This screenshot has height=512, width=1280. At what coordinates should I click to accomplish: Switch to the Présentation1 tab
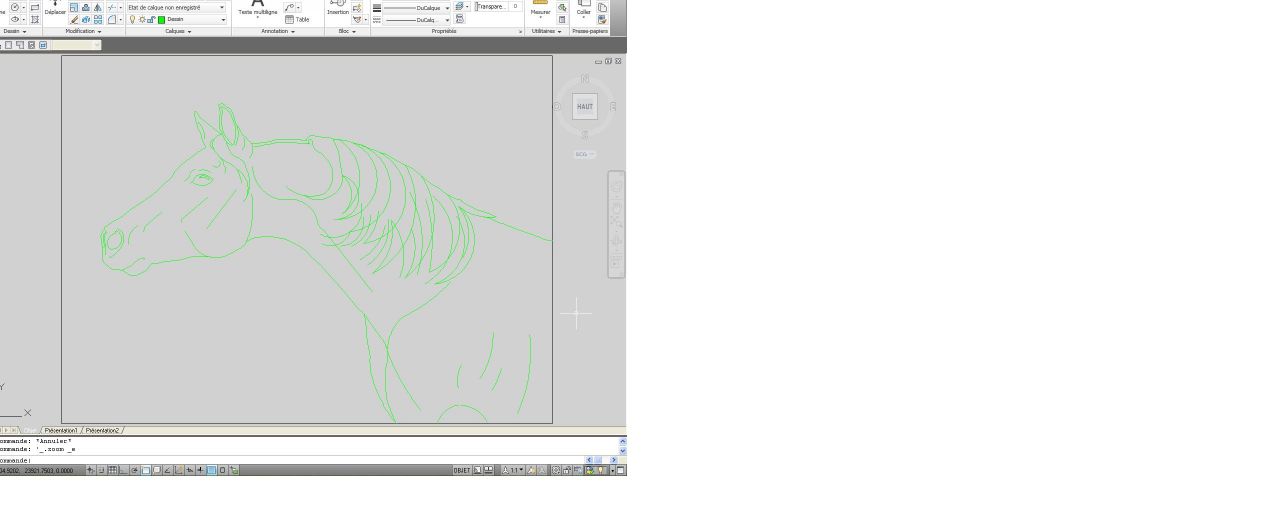point(61,430)
